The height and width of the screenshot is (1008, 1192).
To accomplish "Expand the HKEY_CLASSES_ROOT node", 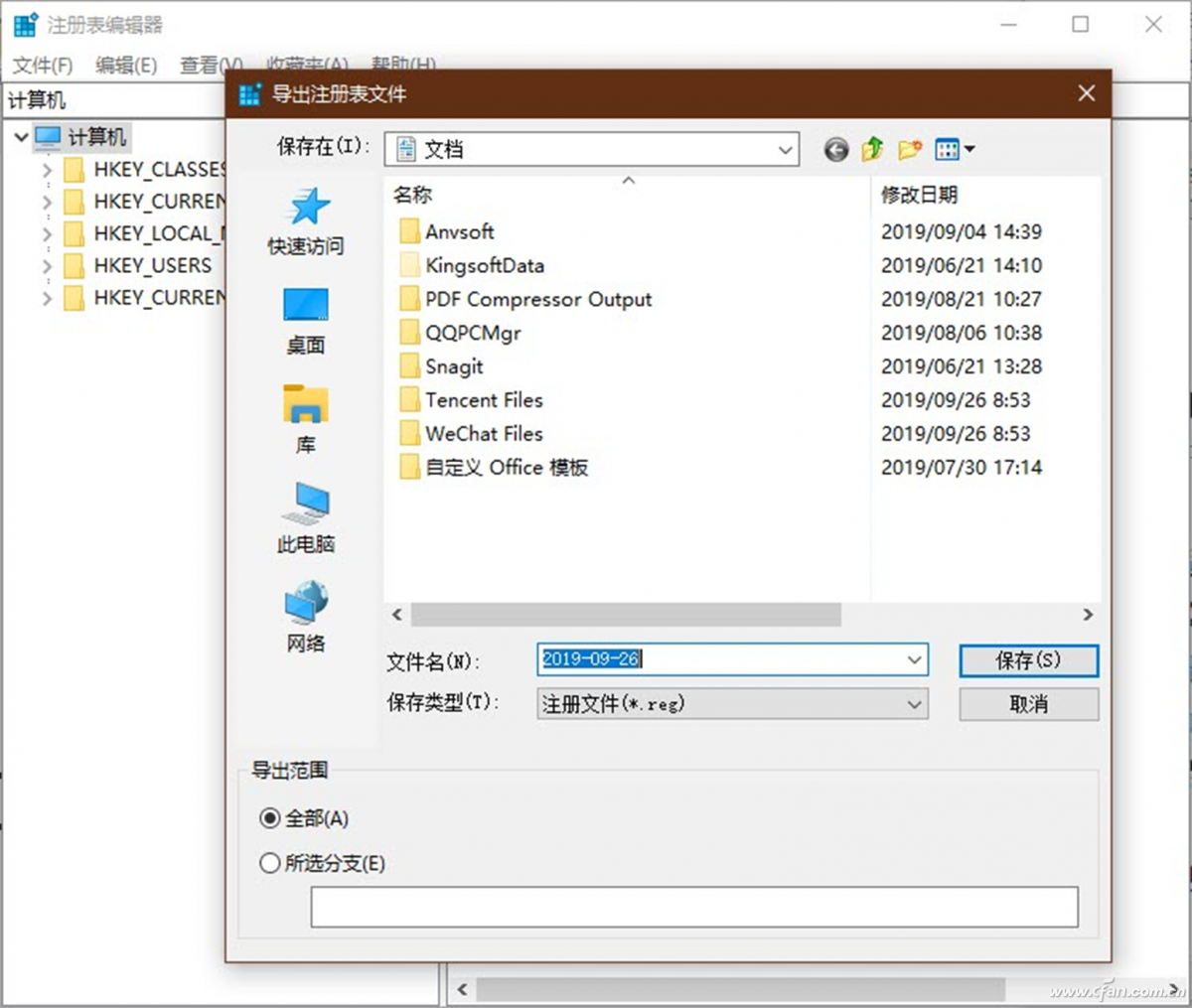I will pyautogui.click(x=46, y=171).
